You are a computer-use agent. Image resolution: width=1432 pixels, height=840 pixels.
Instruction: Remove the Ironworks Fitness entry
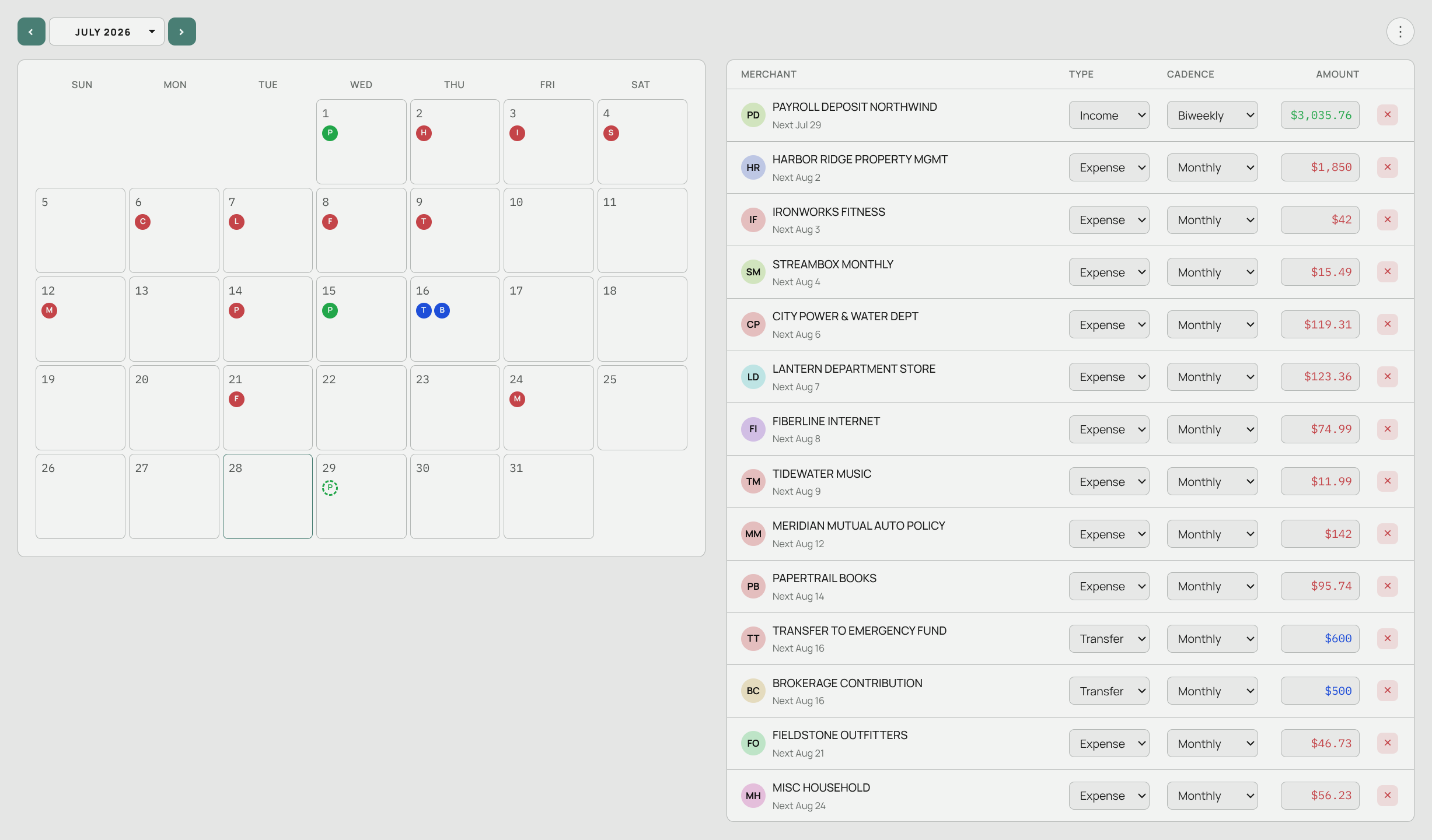(1388, 220)
